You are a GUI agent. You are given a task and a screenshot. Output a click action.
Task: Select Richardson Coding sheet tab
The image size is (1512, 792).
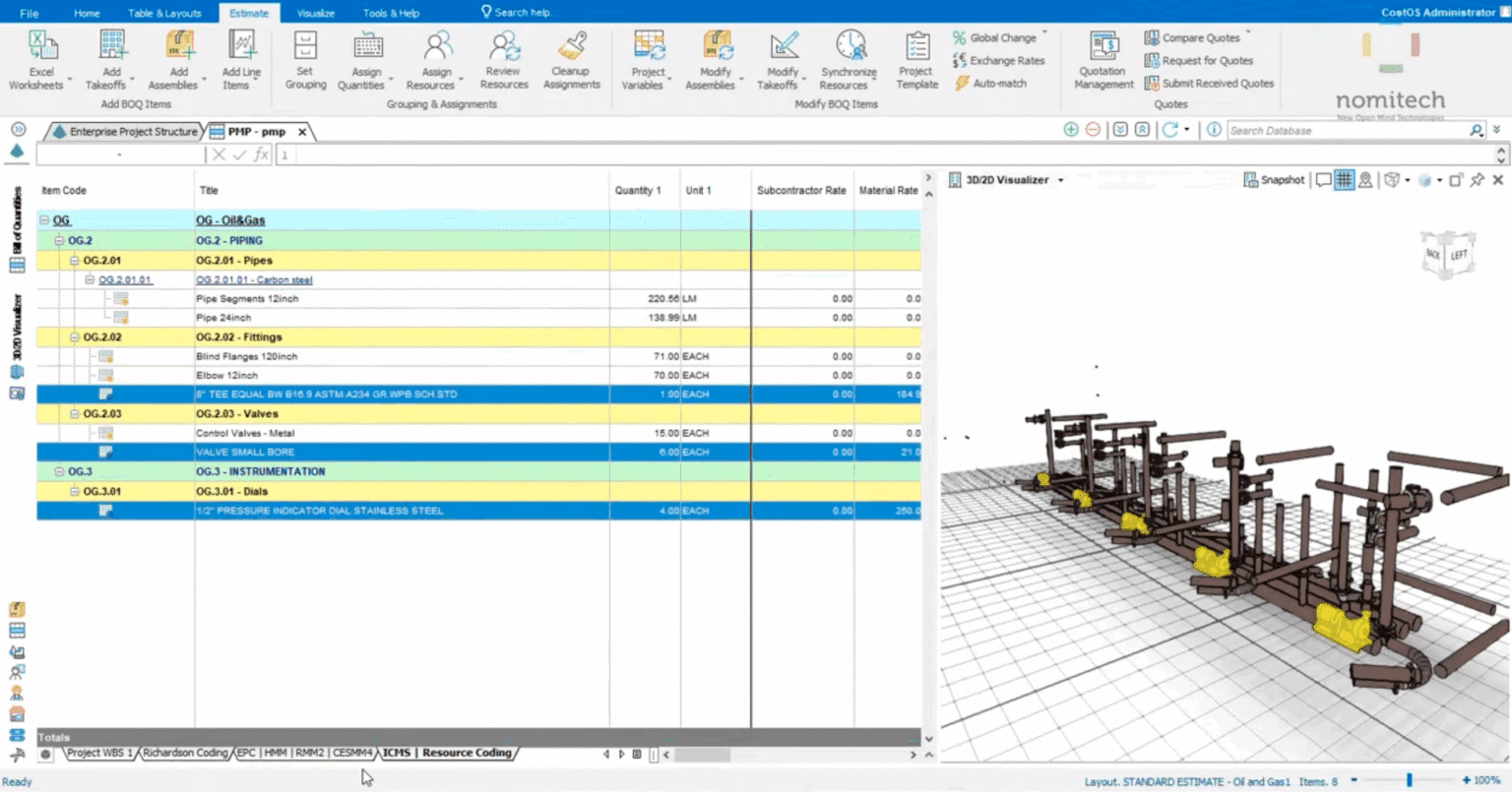click(185, 753)
